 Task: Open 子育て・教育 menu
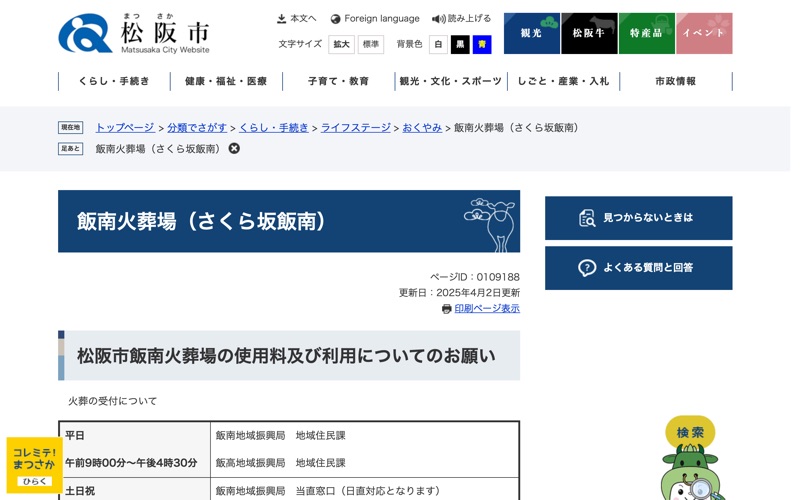338,81
